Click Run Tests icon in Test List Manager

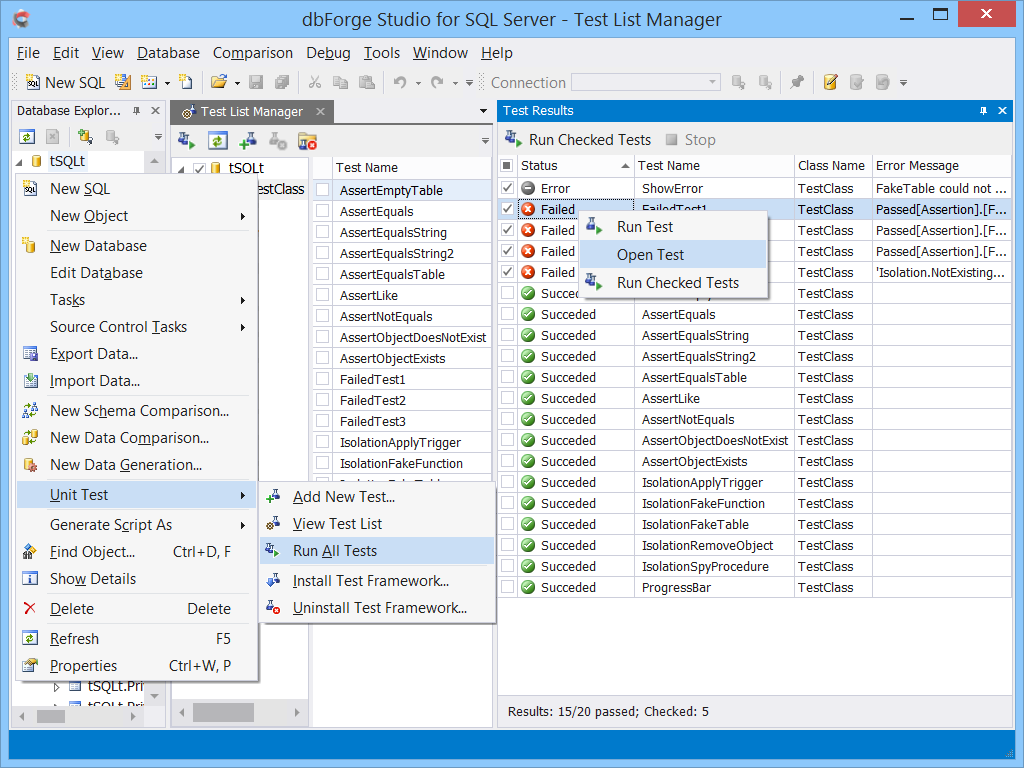(186, 140)
